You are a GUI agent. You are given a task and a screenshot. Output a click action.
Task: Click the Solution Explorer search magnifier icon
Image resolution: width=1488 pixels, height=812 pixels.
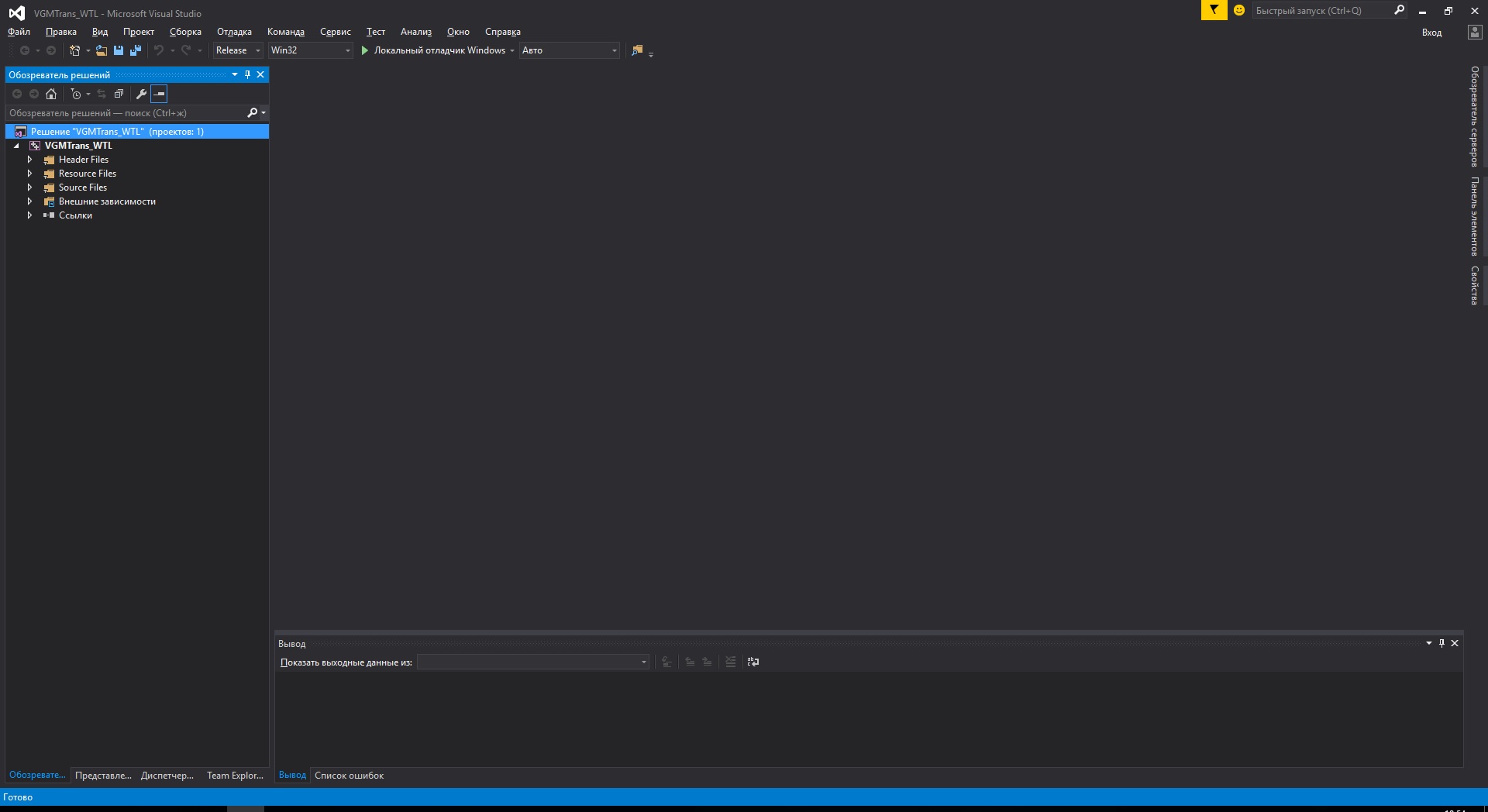252,113
